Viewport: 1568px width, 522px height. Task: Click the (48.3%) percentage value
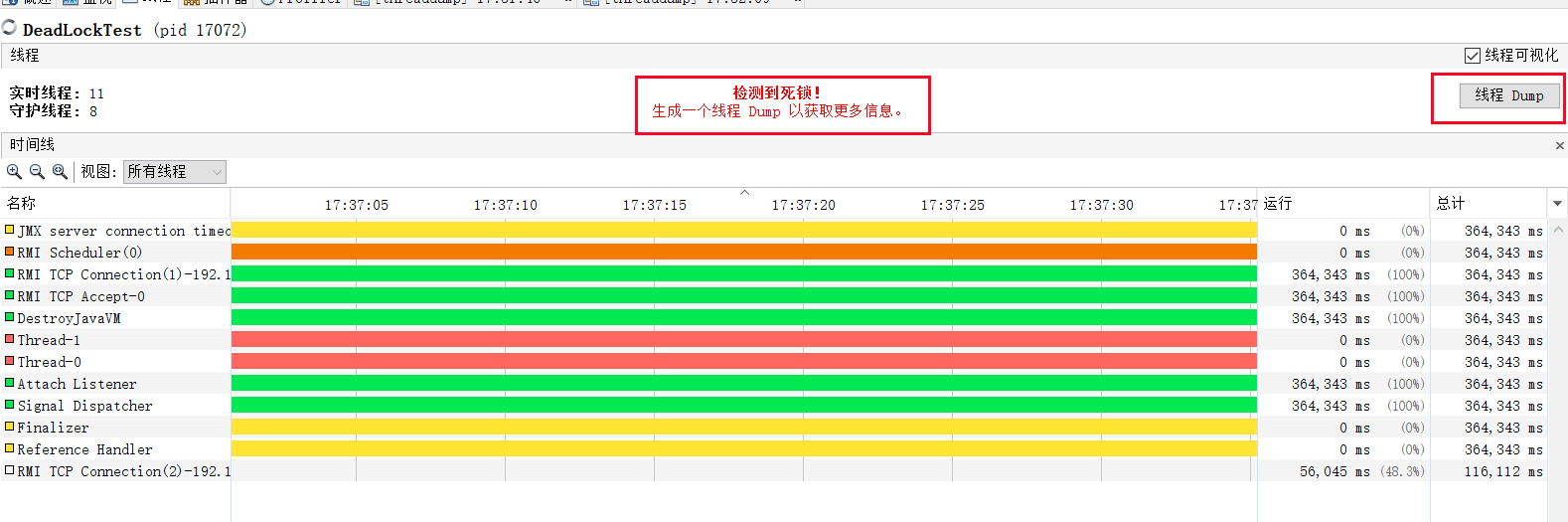click(1402, 471)
